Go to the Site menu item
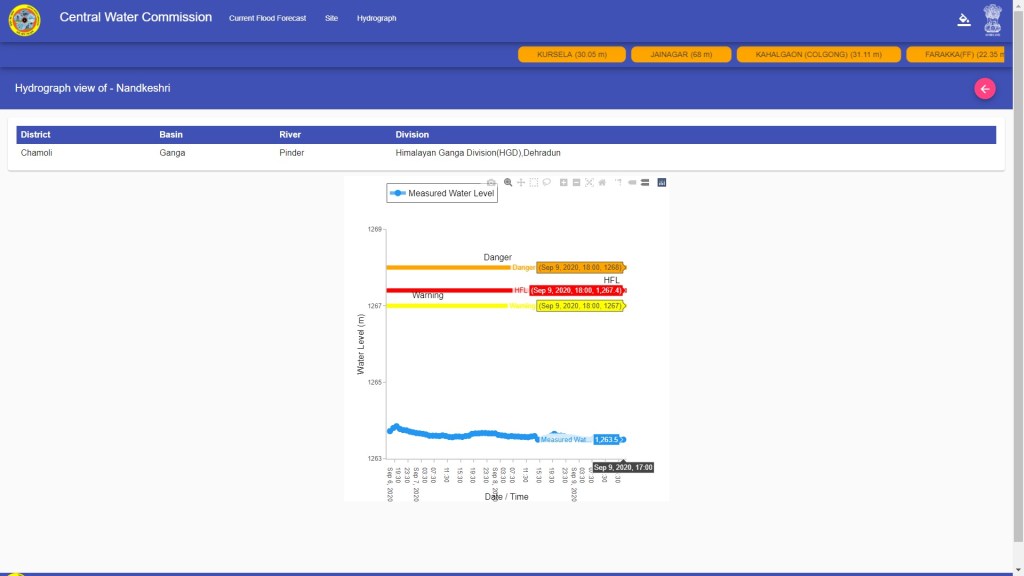This screenshot has width=1024, height=576. pyautogui.click(x=331, y=18)
